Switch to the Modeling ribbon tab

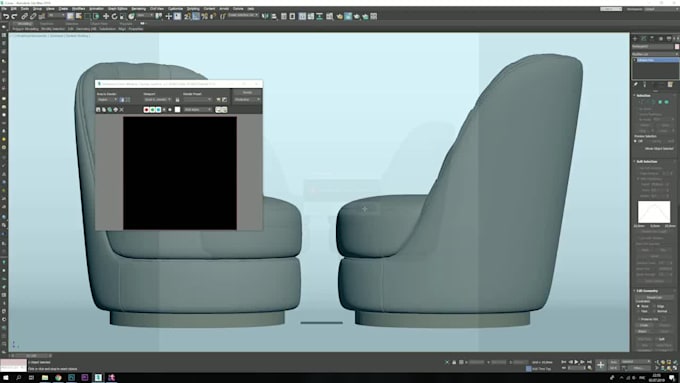24,24
